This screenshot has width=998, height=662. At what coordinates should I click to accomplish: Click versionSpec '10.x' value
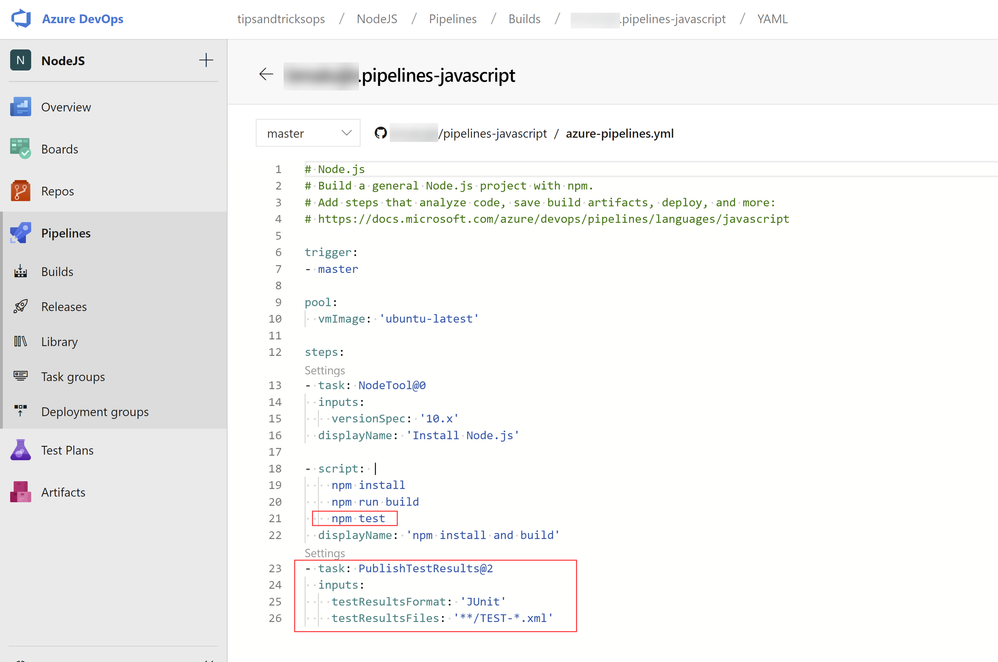pos(439,419)
